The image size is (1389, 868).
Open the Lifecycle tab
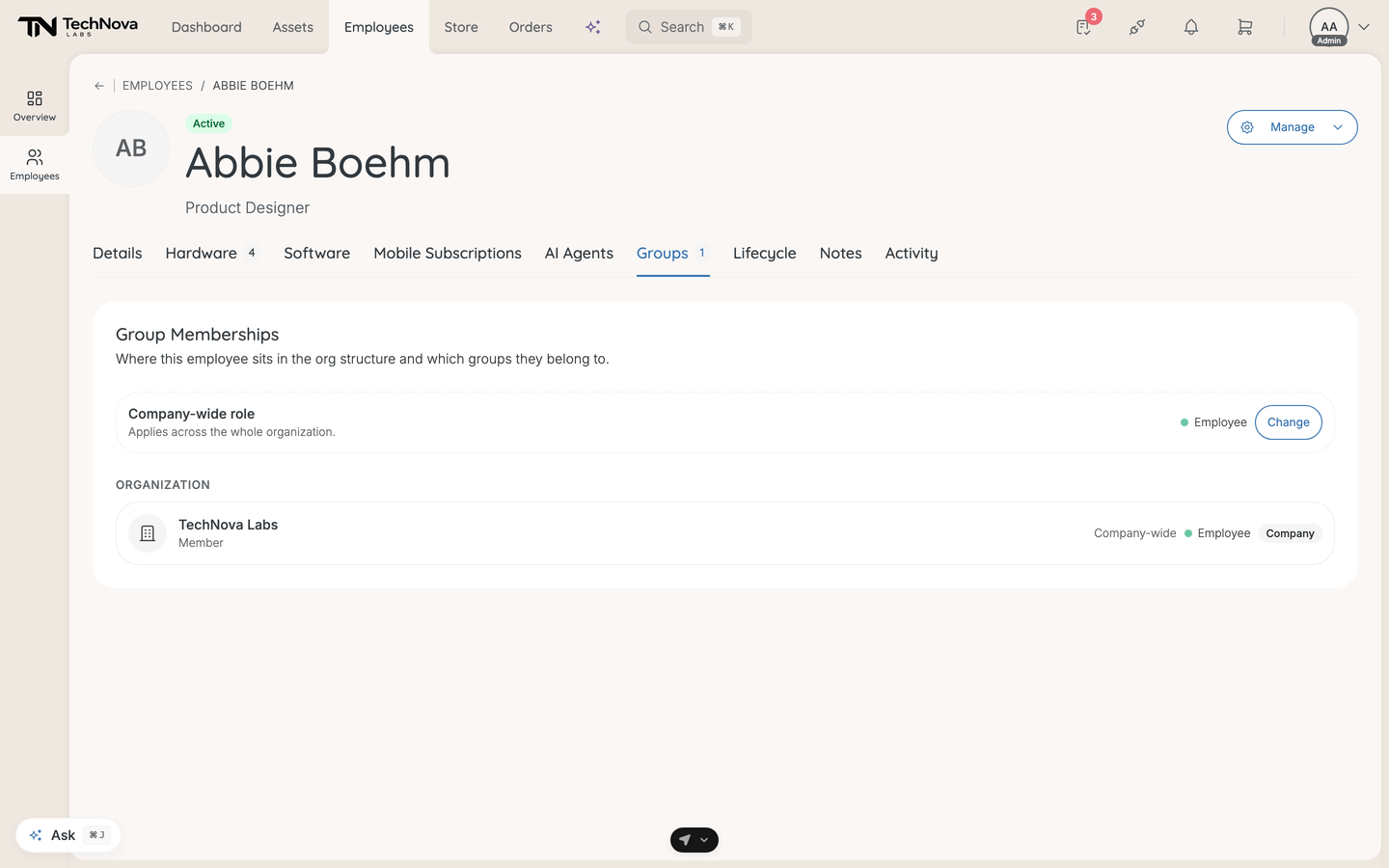pyautogui.click(x=765, y=254)
